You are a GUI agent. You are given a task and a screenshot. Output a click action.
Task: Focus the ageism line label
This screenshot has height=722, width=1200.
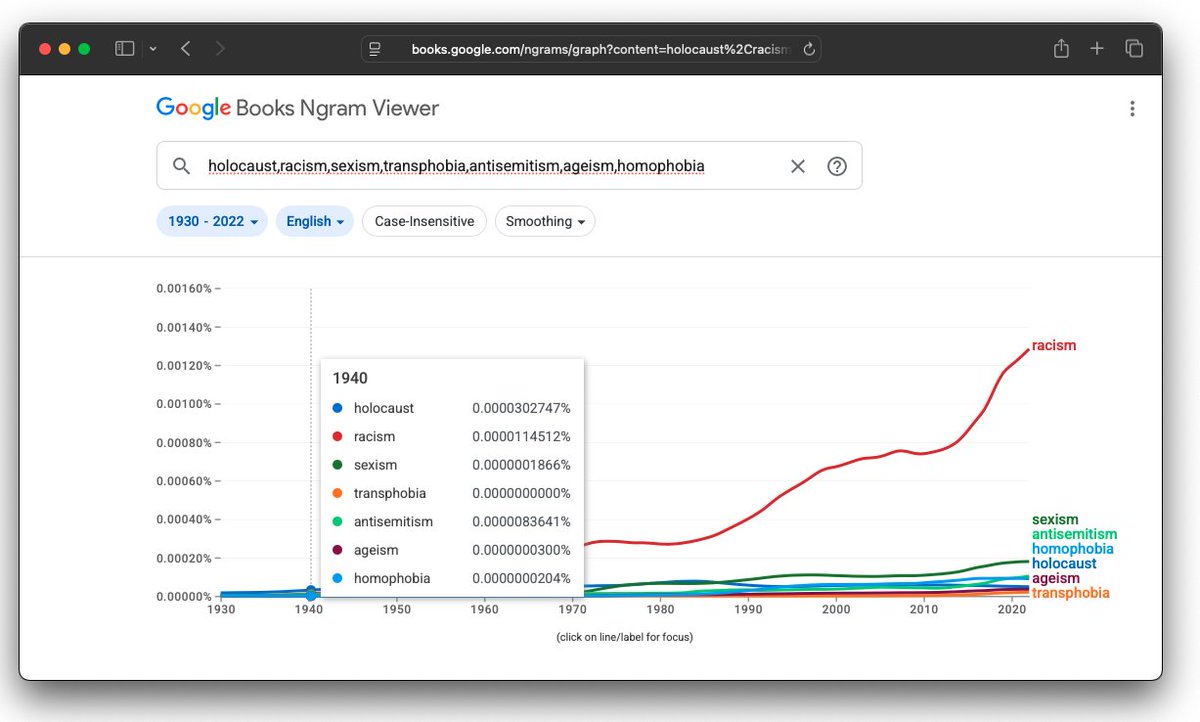point(1056,578)
